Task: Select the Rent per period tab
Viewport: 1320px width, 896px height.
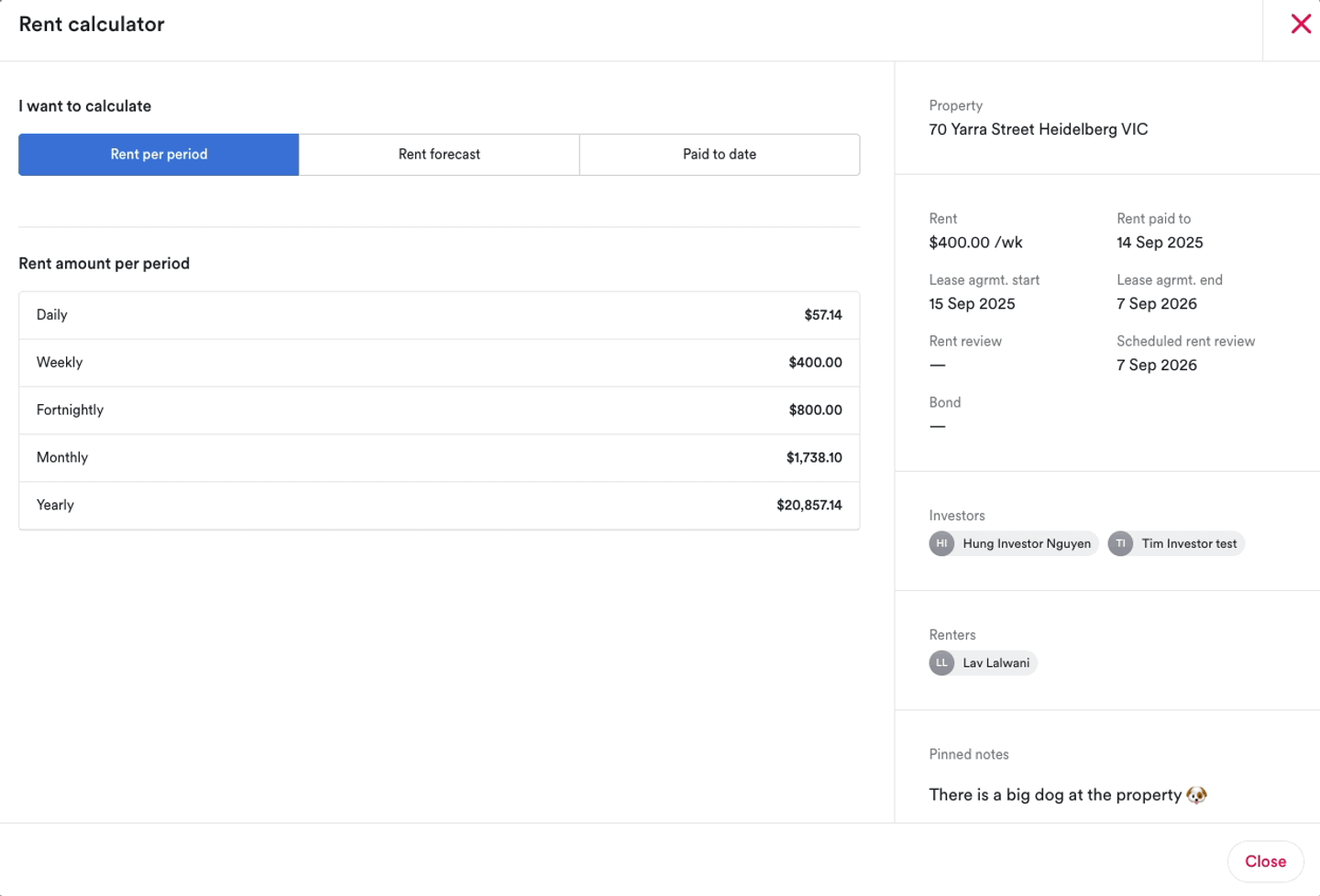Action: pyautogui.click(x=159, y=154)
